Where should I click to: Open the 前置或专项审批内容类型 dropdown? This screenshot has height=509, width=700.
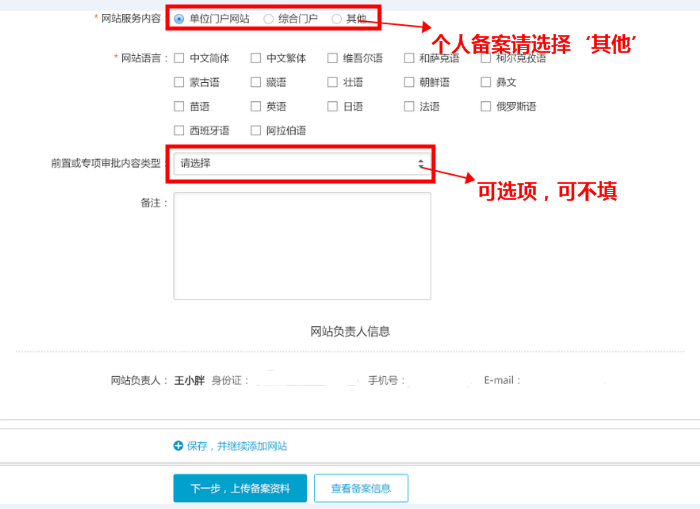point(302,163)
